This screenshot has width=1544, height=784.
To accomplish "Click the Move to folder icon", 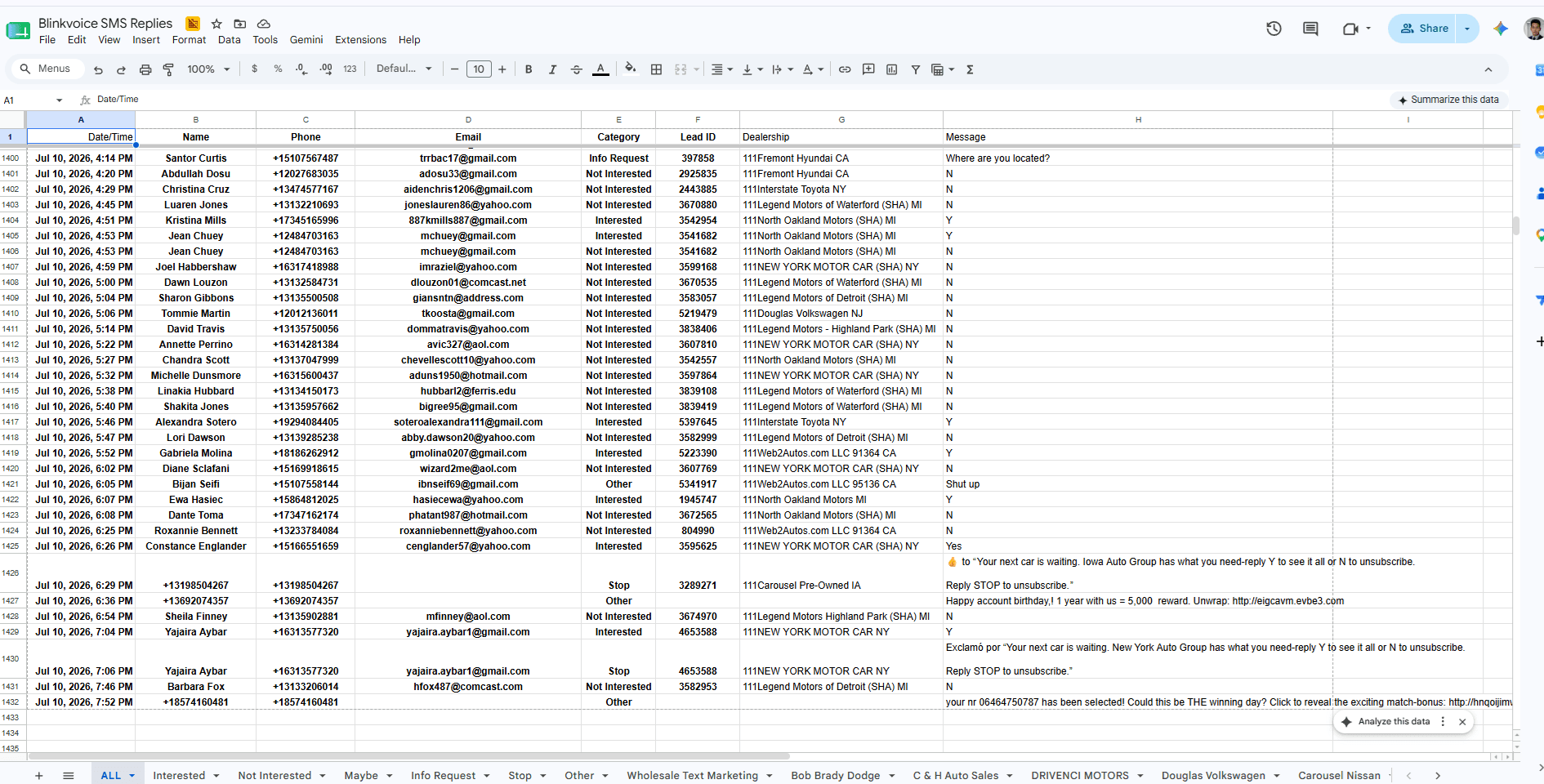I will point(240,24).
